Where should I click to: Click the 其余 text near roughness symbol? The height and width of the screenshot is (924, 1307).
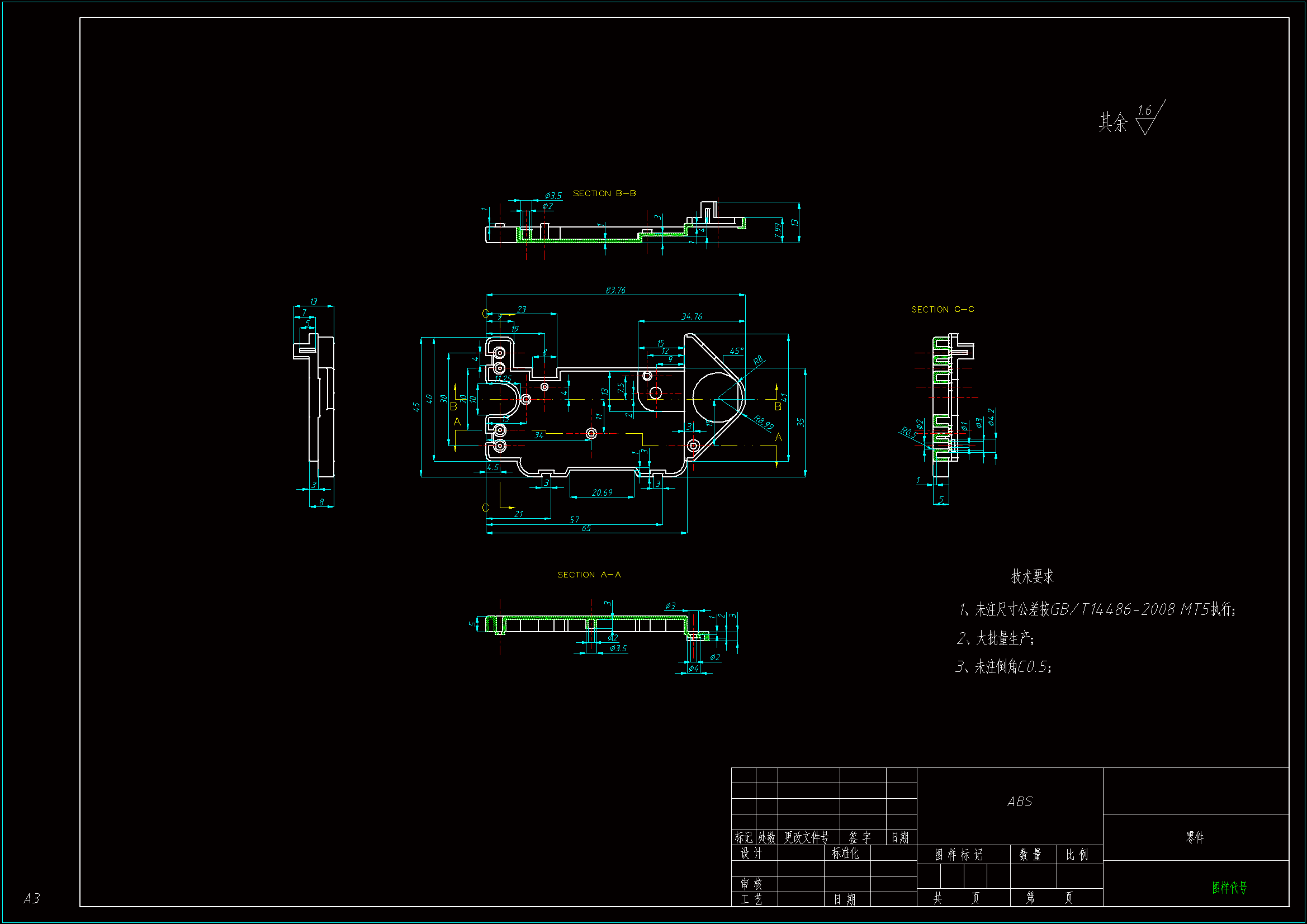pyautogui.click(x=1112, y=122)
